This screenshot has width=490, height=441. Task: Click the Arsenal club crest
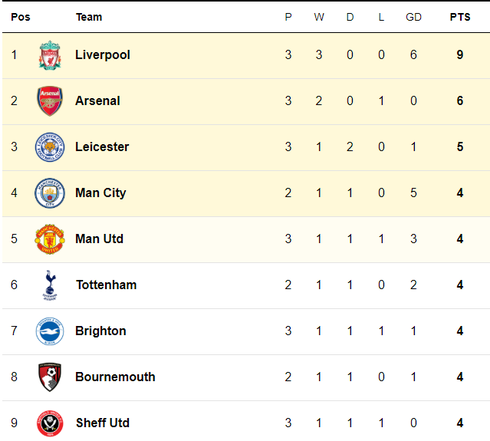coord(50,101)
